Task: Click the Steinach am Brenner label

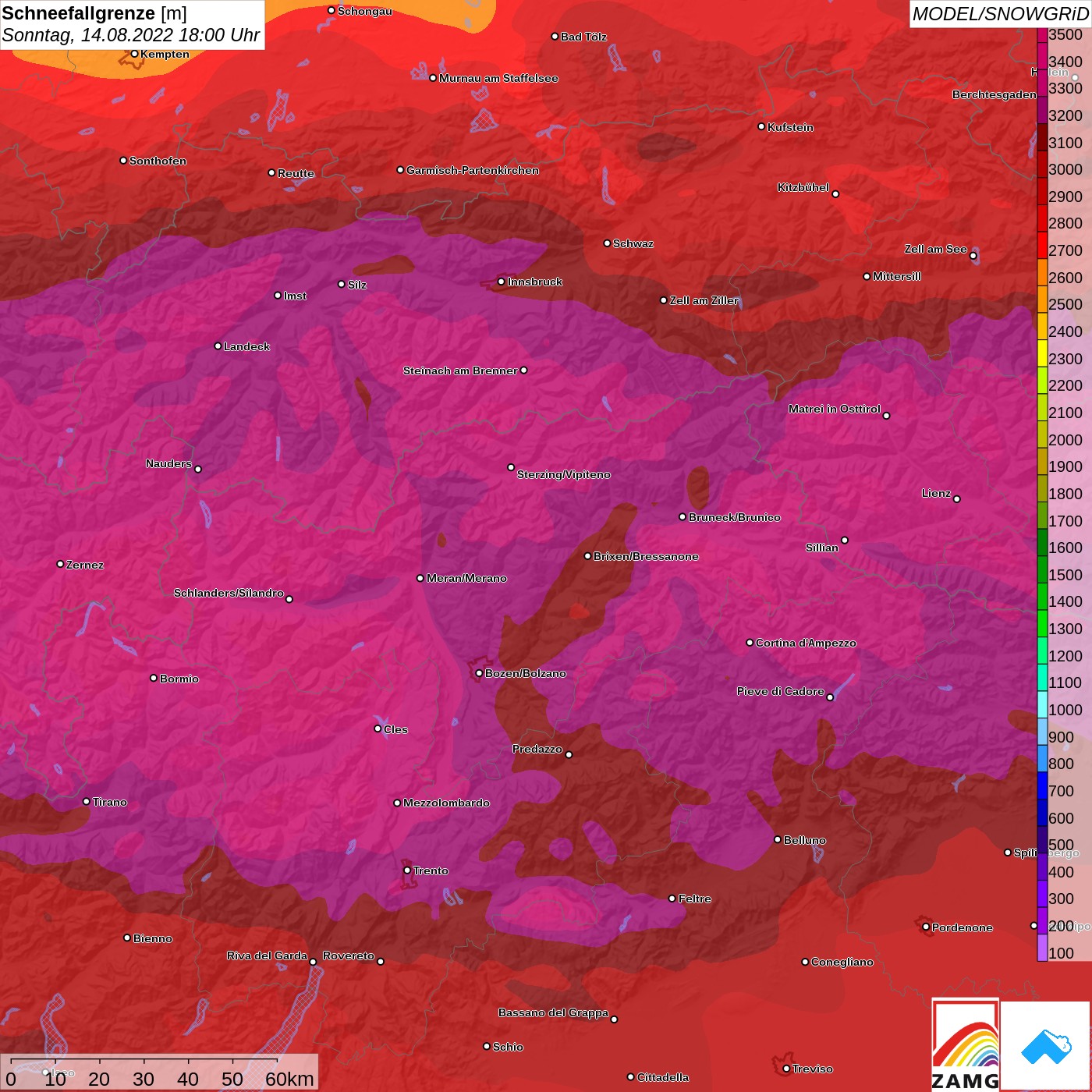Action: click(460, 370)
